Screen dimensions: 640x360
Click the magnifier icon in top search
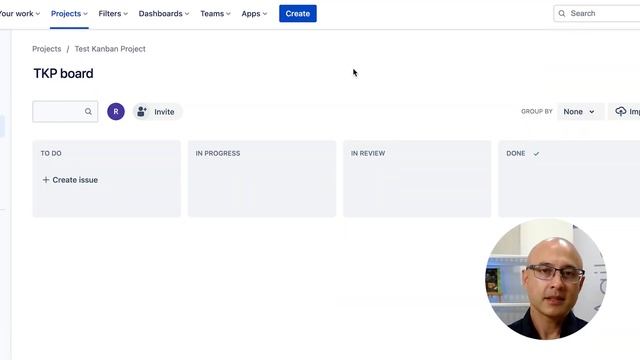(562, 13)
